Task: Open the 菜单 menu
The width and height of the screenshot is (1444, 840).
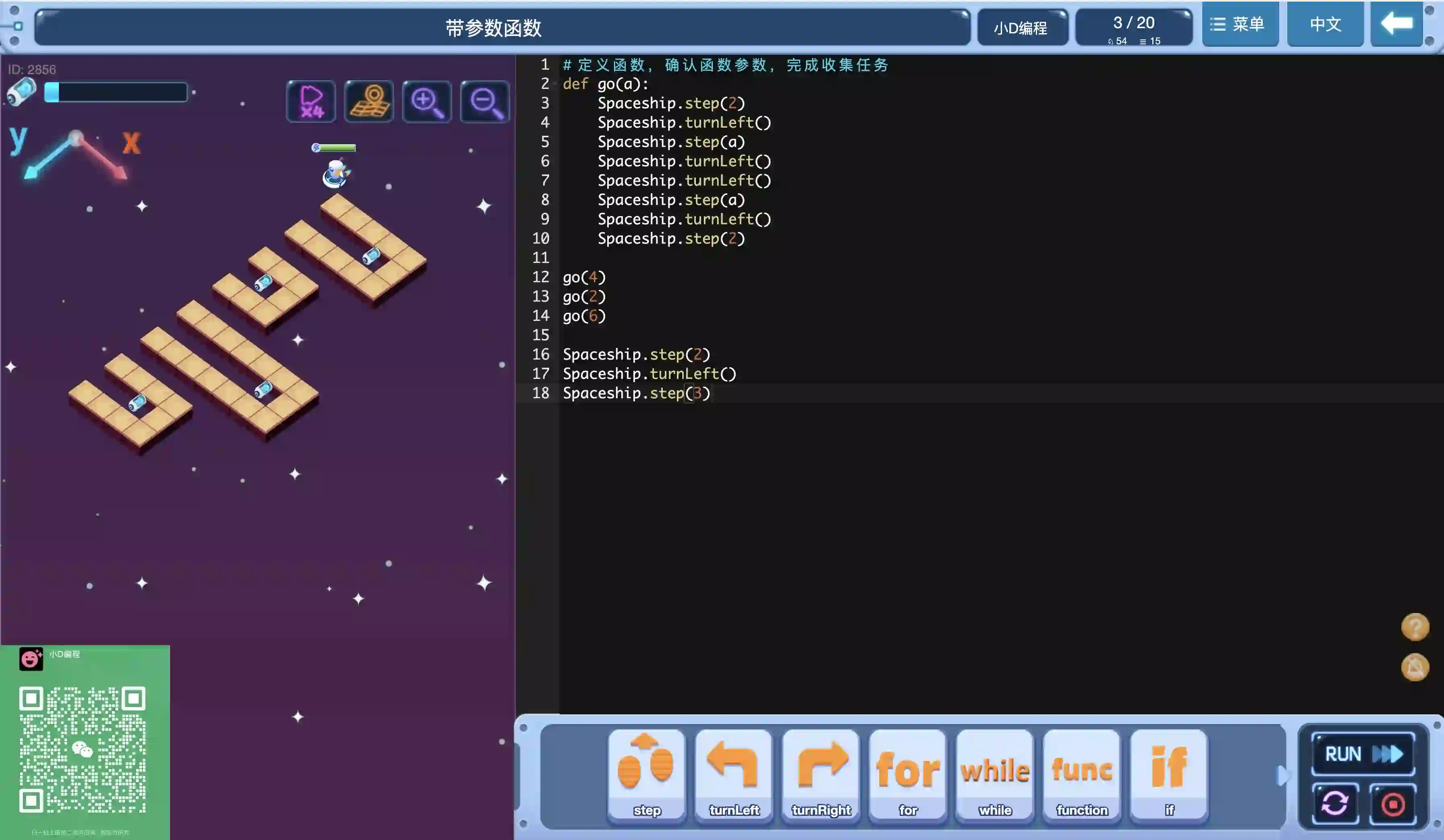Action: pyautogui.click(x=1240, y=24)
